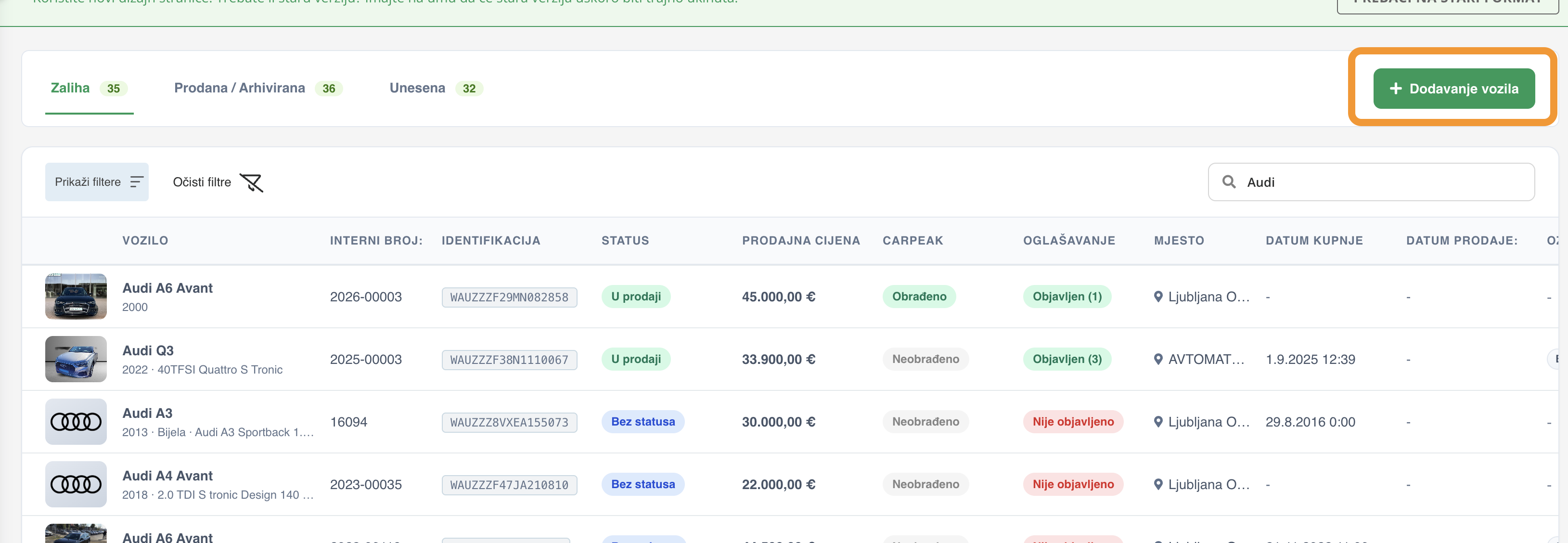Image resolution: width=1568 pixels, height=543 pixels.
Task: Click Bez statusa badge of Audi A3
Action: [x=643, y=422]
